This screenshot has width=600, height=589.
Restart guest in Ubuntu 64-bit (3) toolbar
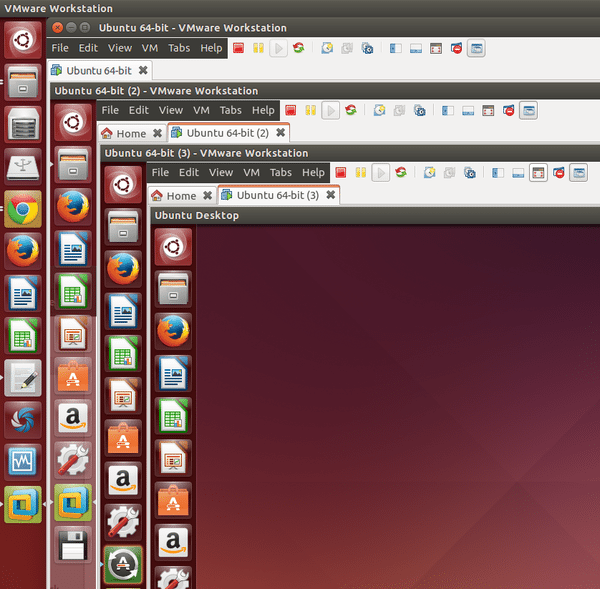(401, 173)
